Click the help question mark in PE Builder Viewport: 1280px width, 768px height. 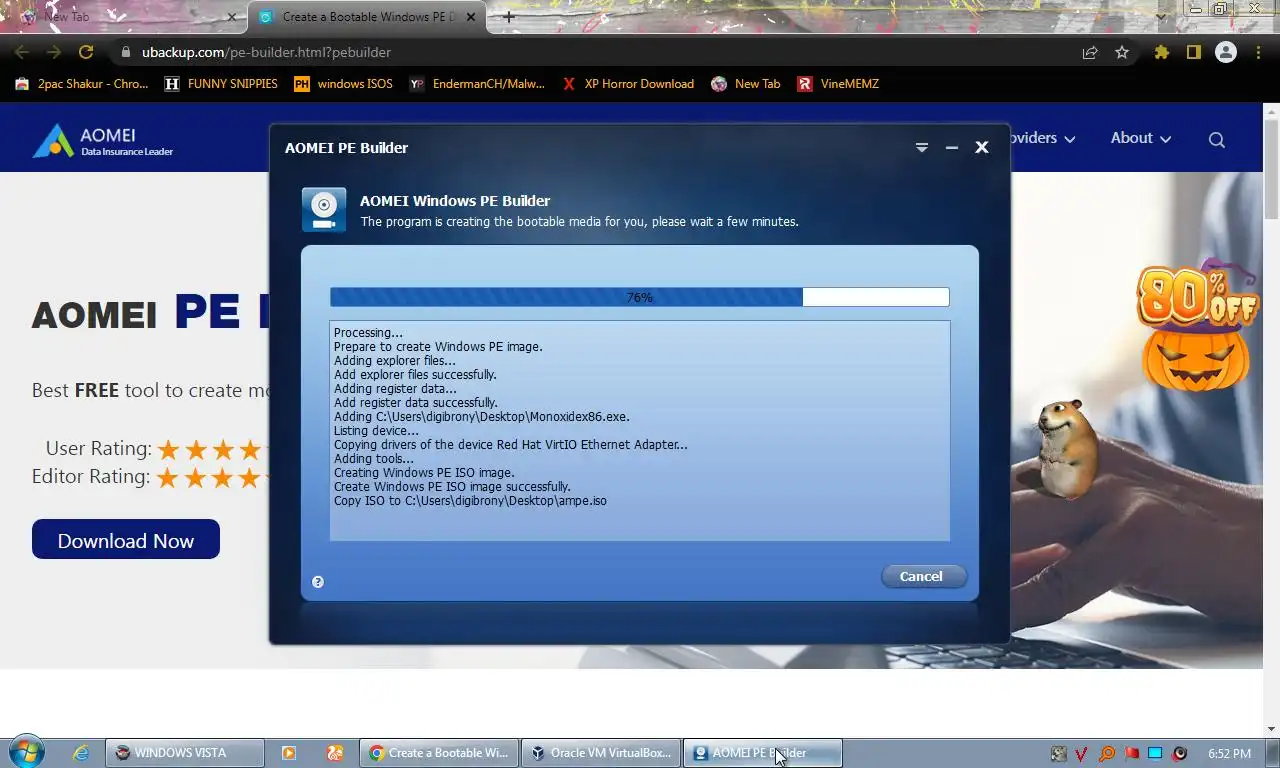pos(318,582)
